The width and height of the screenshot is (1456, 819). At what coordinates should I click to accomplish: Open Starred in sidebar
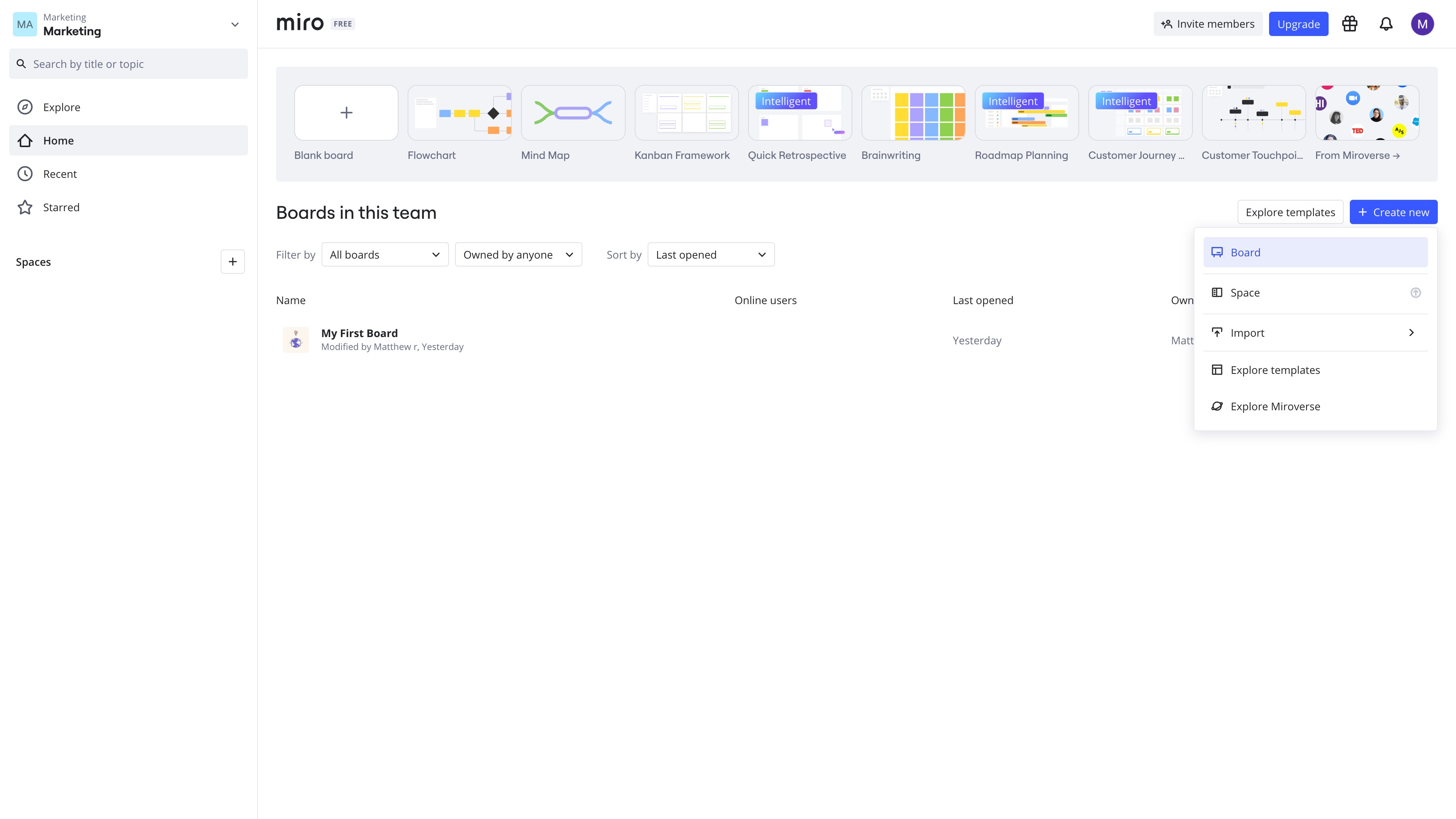(128, 207)
